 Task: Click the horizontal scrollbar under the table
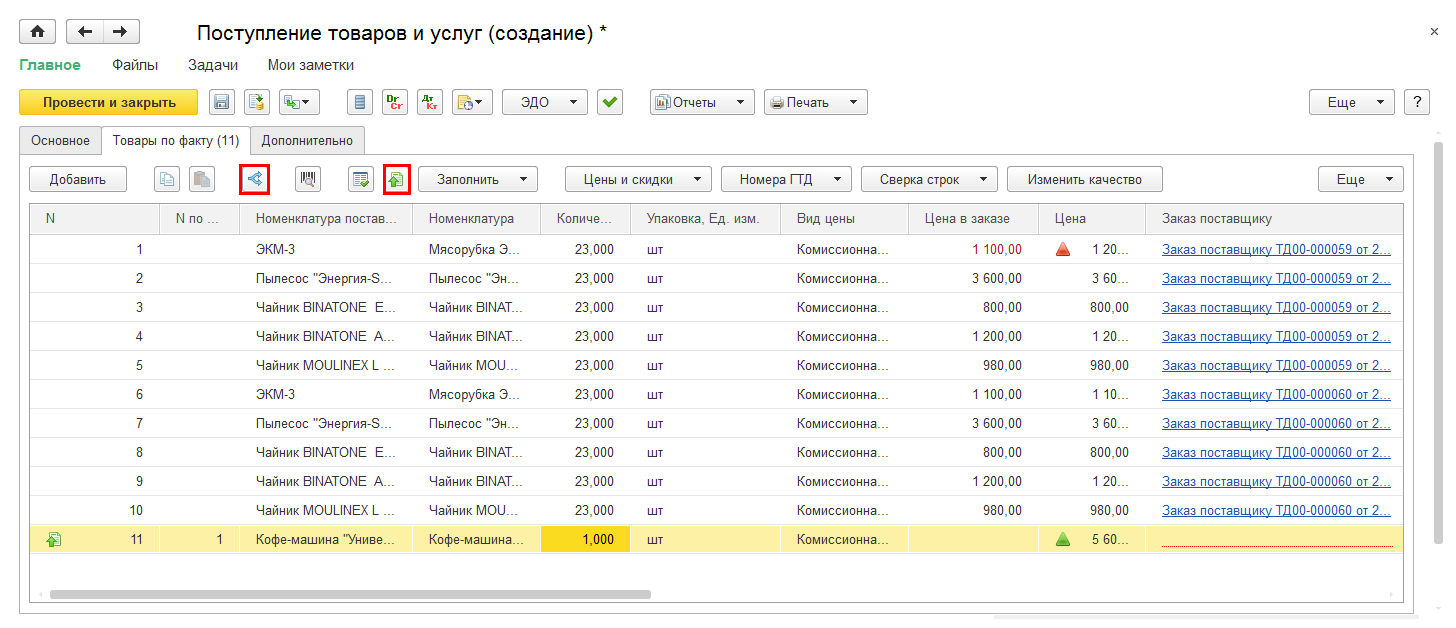350,594
